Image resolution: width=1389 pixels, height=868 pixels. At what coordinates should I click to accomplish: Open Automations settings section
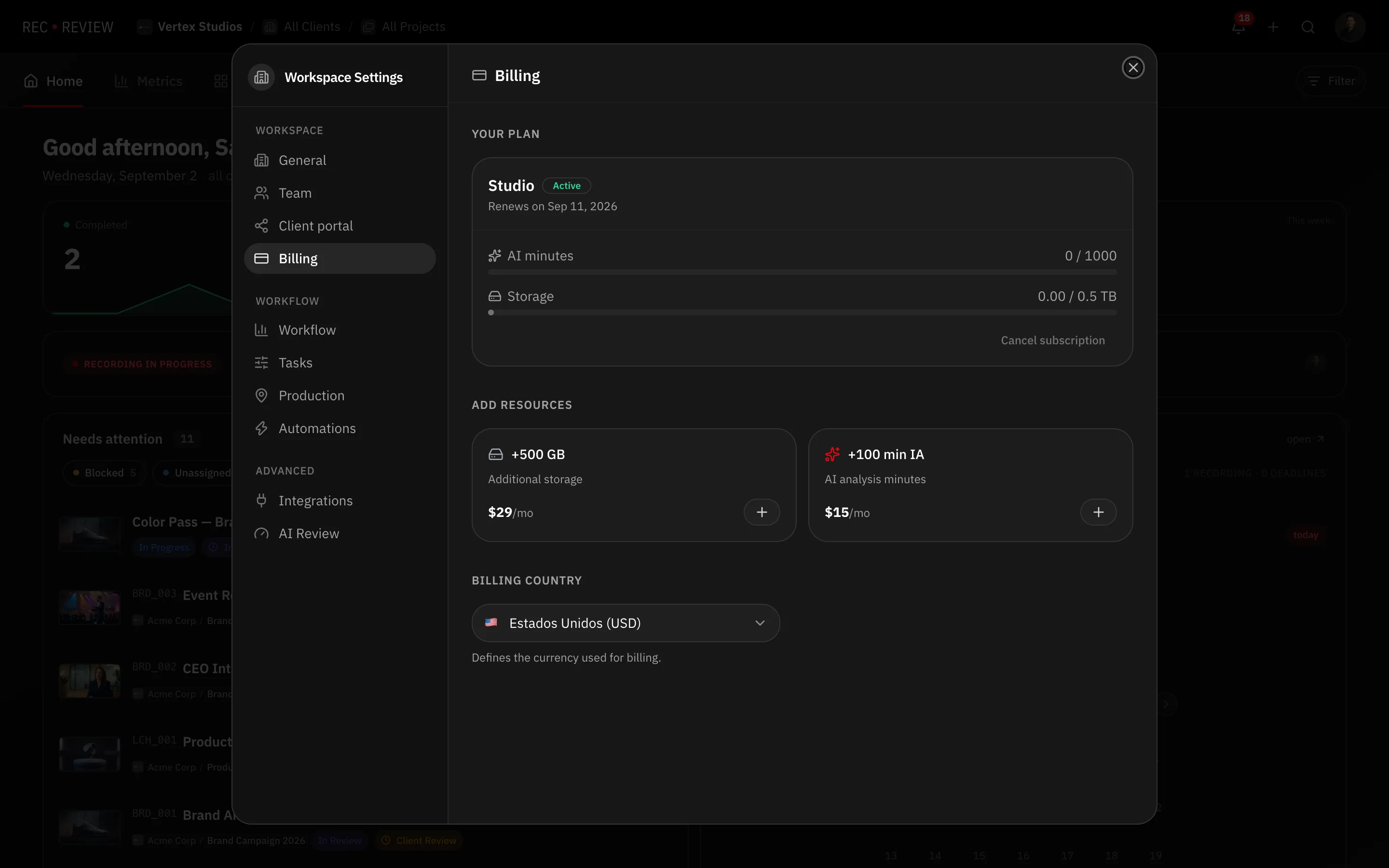[340, 428]
